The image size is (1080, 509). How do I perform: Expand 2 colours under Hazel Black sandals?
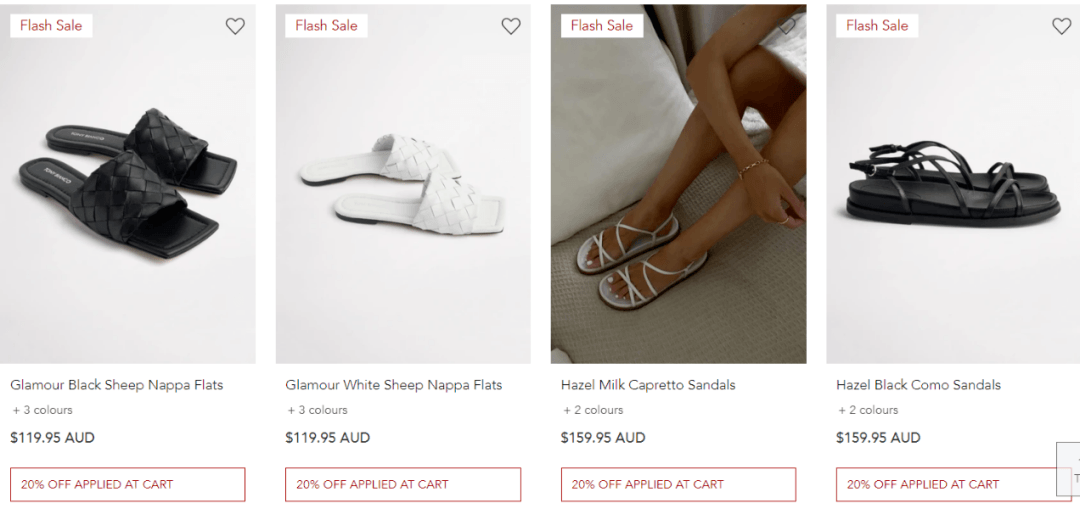[x=868, y=410]
